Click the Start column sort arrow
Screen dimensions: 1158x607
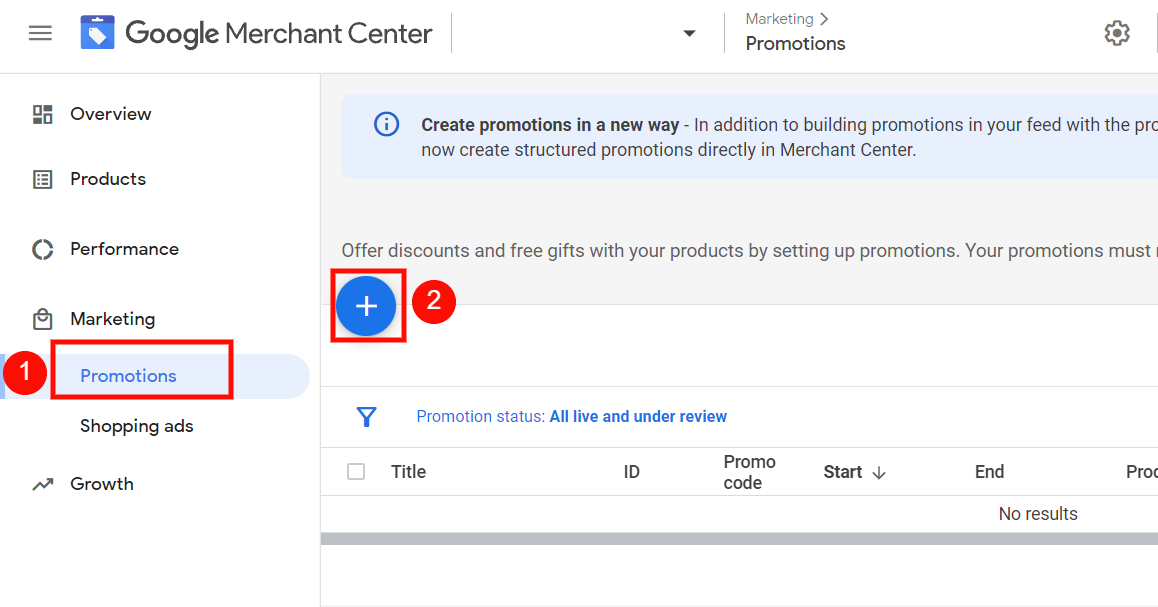pos(879,473)
